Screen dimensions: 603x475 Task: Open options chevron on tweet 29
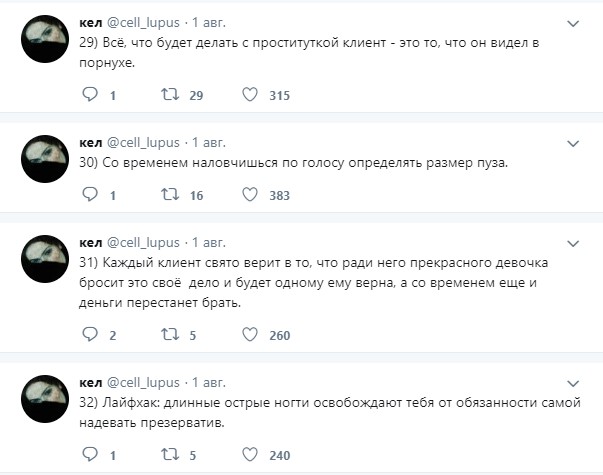pyautogui.click(x=573, y=22)
